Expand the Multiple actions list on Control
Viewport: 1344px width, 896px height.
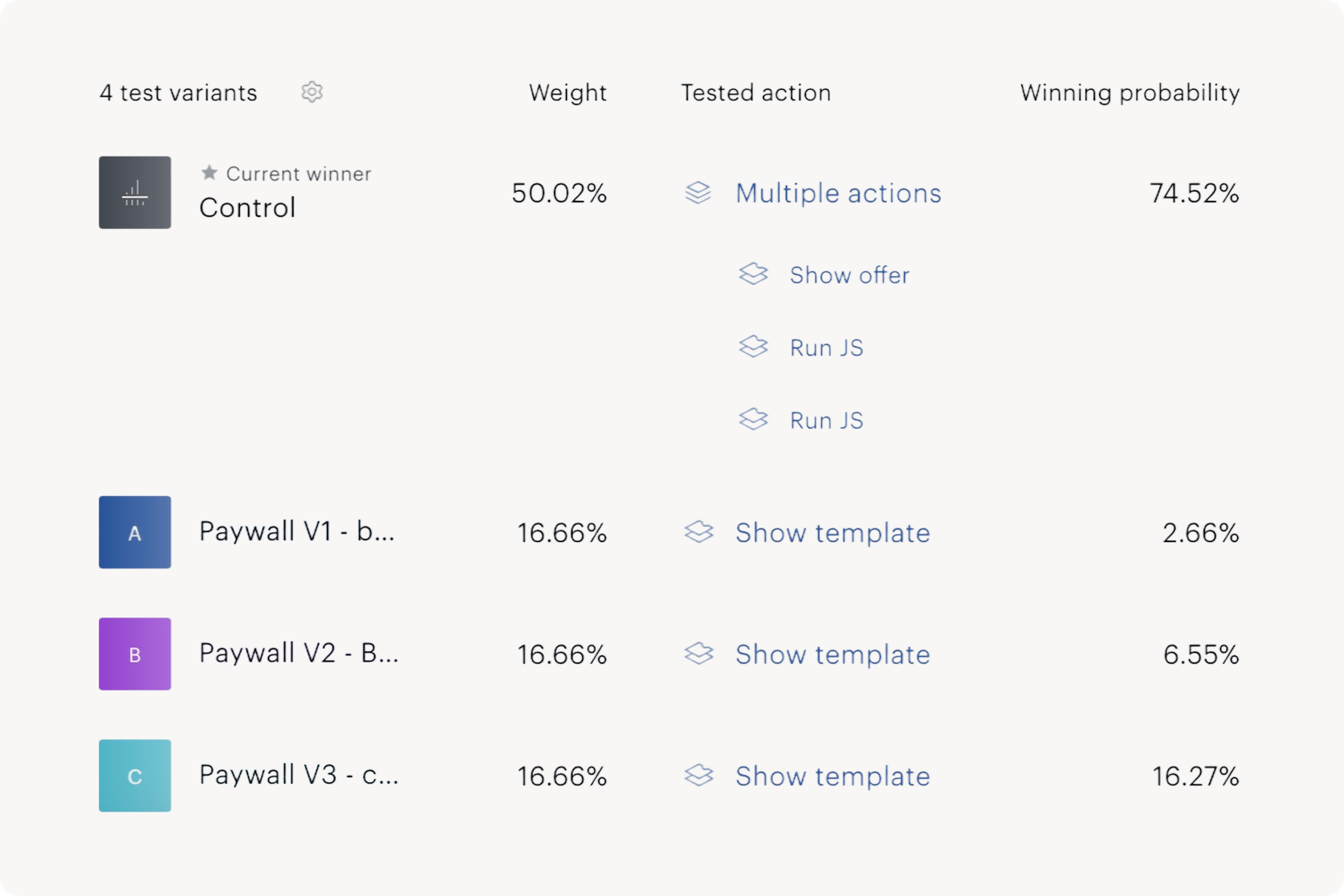(x=838, y=193)
